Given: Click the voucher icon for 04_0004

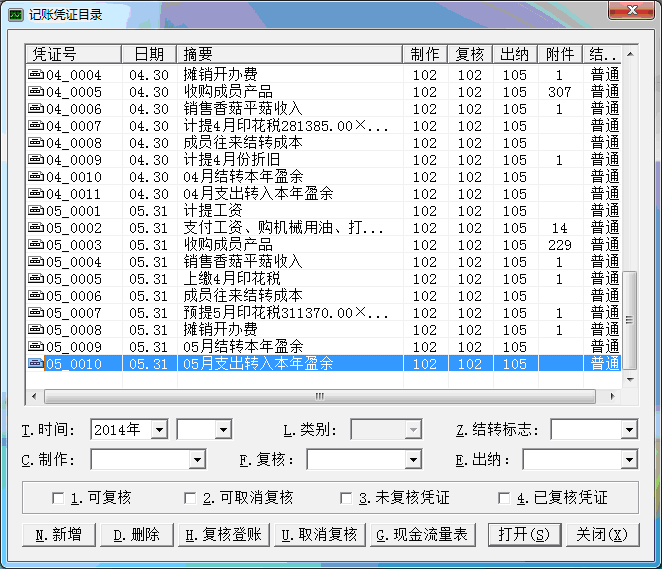Looking at the screenshot, I should pos(36,75).
